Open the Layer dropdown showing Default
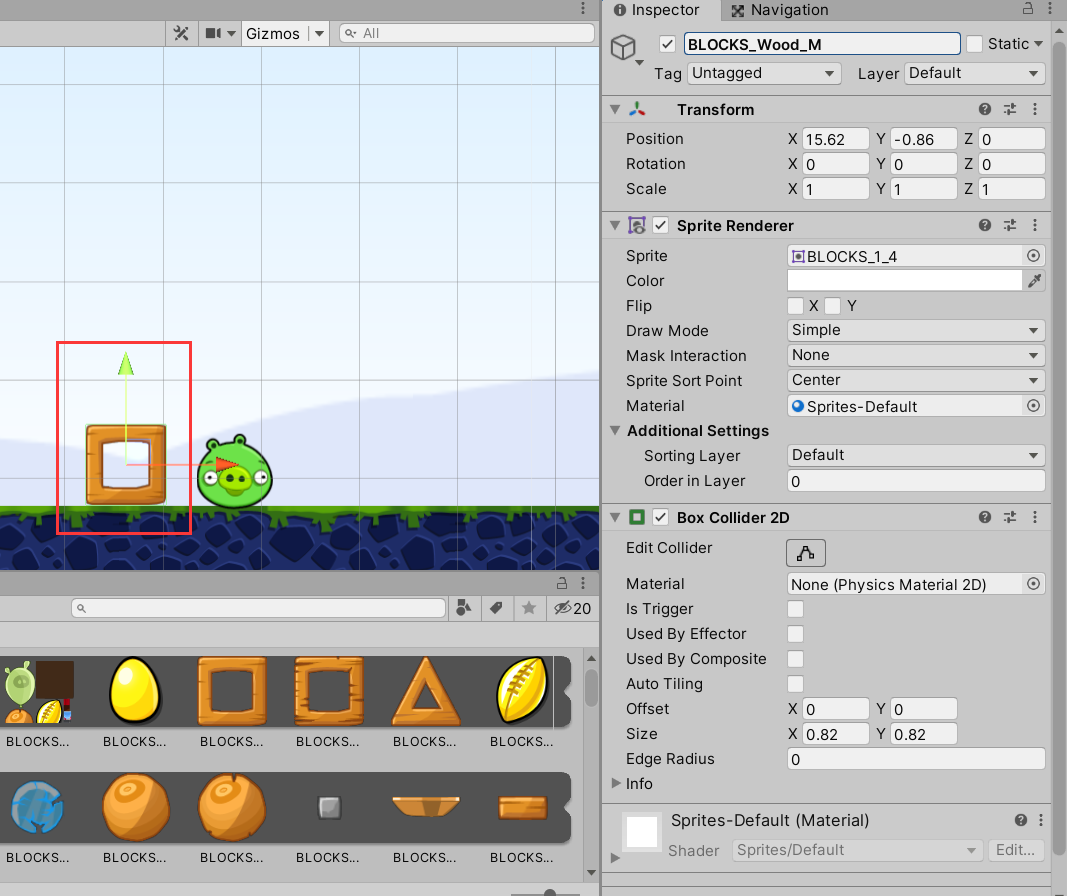The width and height of the screenshot is (1067, 896). tap(974, 73)
